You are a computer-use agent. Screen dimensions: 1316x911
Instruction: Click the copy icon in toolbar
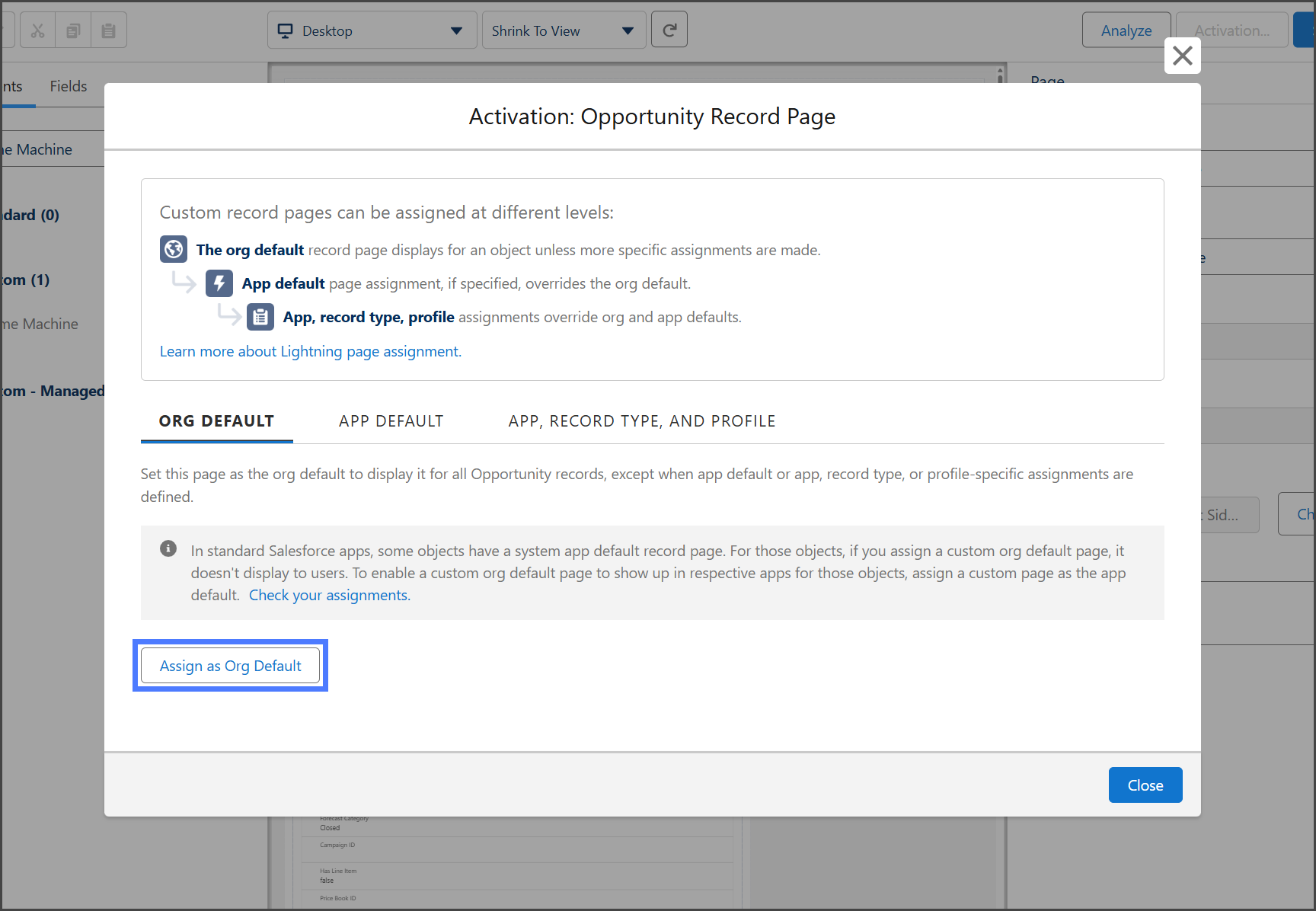(73, 30)
